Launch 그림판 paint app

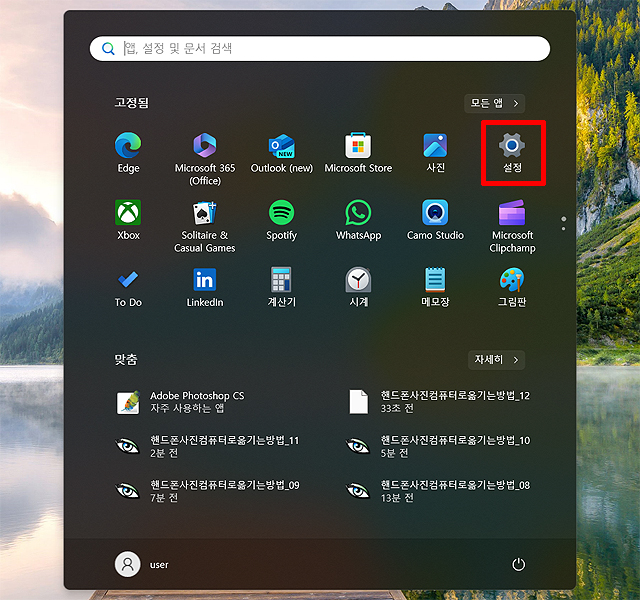512,287
